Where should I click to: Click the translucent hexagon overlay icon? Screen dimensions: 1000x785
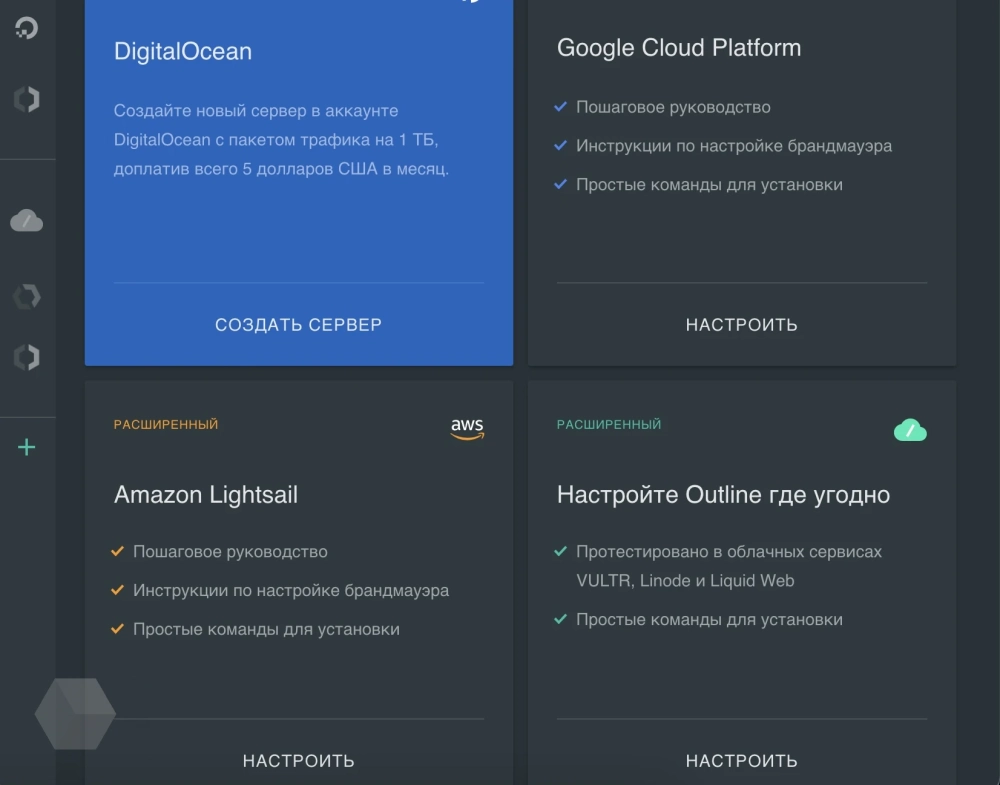(75, 713)
